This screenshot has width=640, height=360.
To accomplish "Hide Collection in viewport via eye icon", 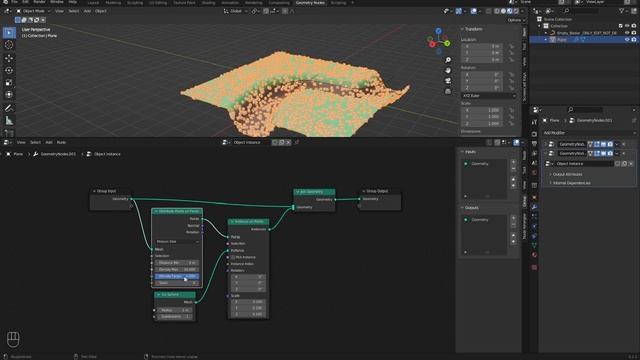I will (627, 26).
